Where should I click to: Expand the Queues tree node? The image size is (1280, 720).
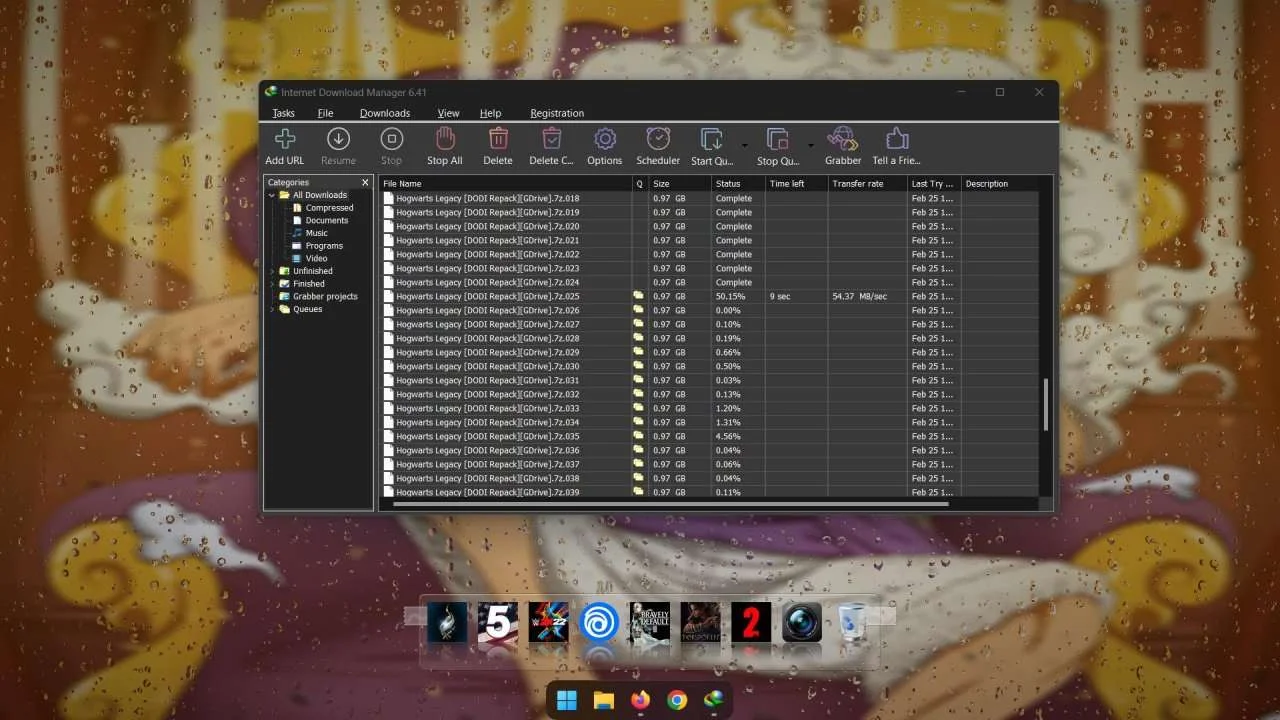pos(272,309)
